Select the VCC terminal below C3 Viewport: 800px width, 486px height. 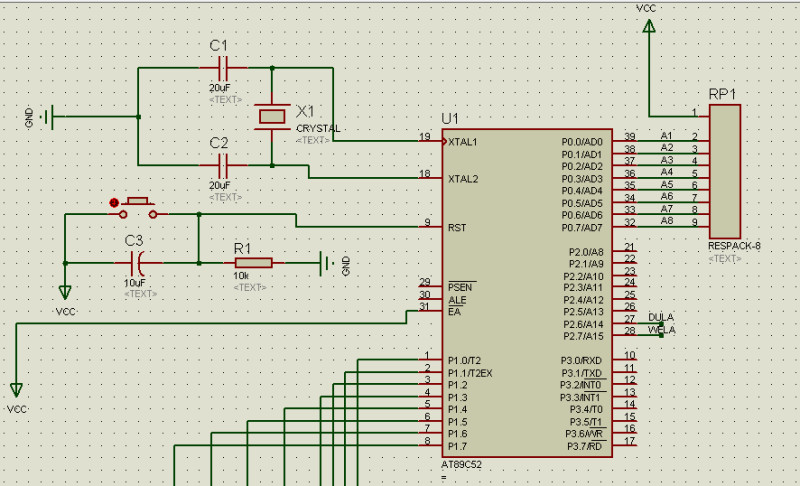pyautogui.click(x=66, y=292)
